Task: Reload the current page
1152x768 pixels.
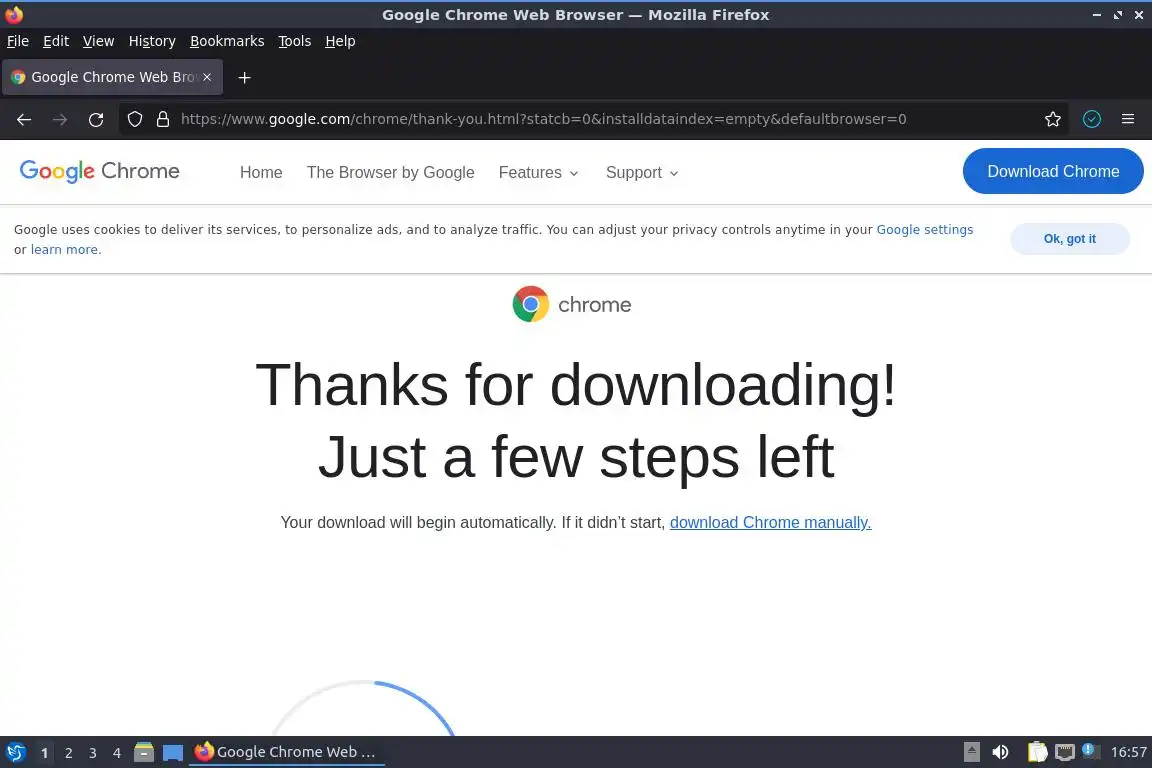Action: 96,119
